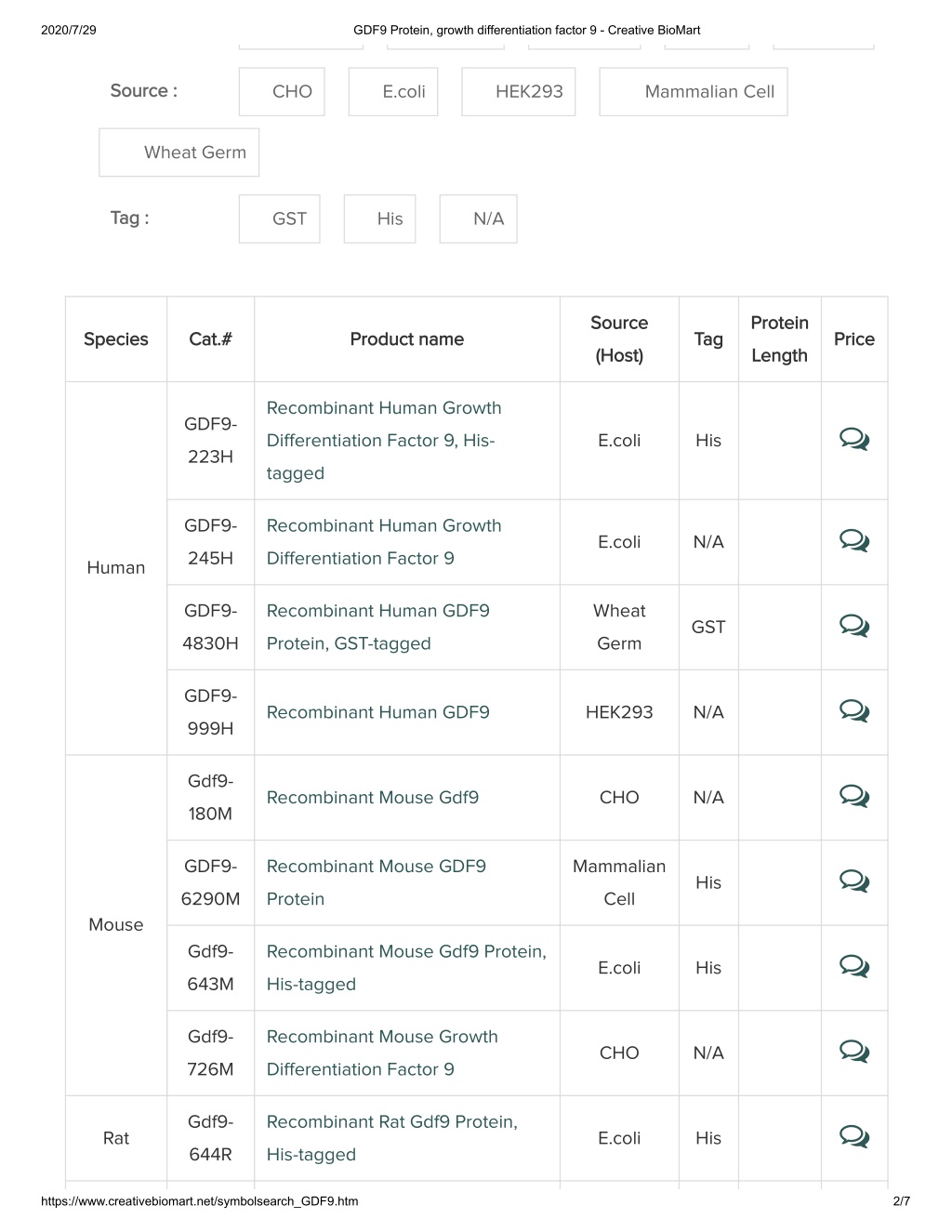Select the Rat species cell

pyautogui.click(x=116, y=1138)
